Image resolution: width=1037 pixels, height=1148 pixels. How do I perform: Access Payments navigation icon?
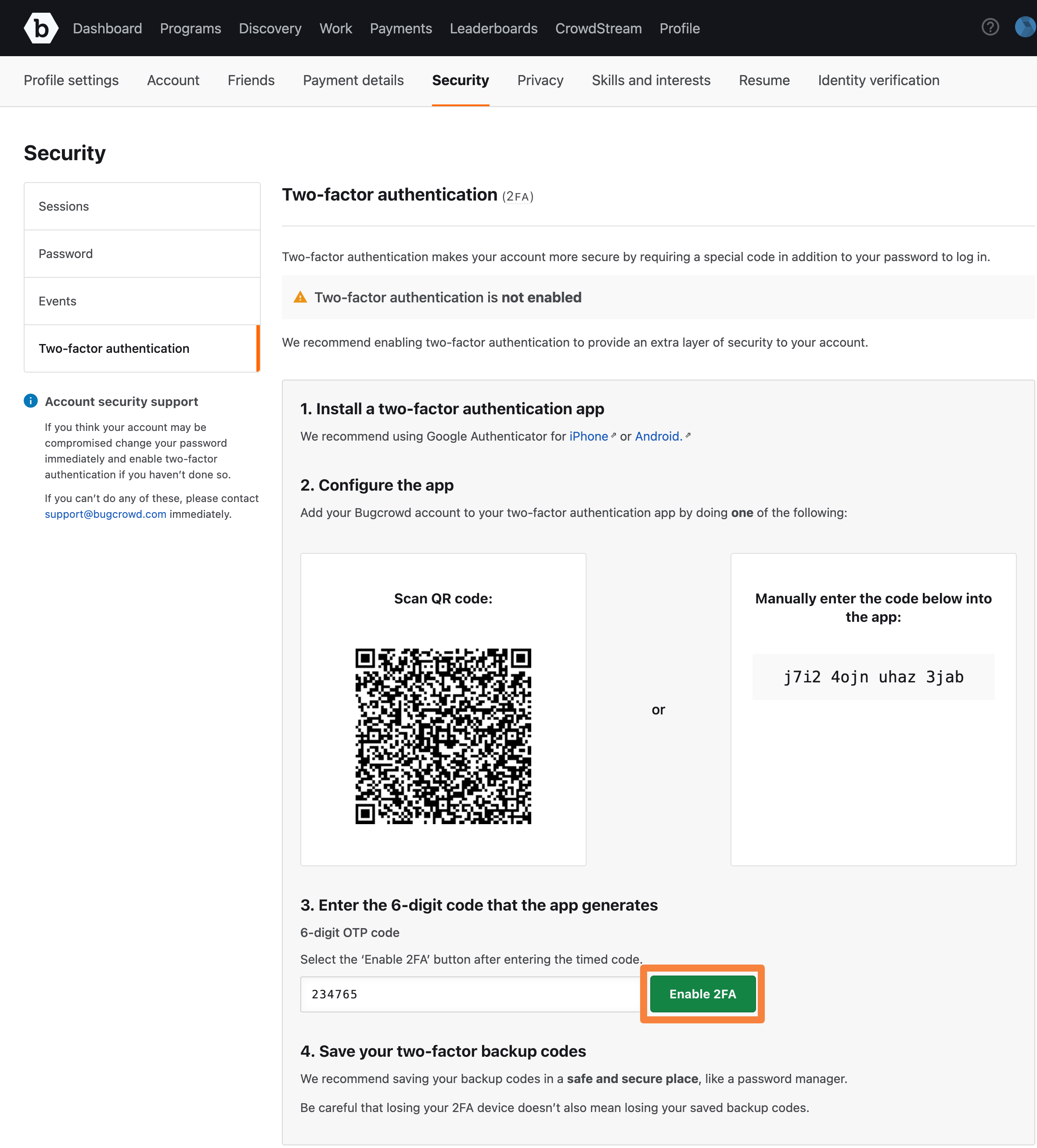pos(400,28)
